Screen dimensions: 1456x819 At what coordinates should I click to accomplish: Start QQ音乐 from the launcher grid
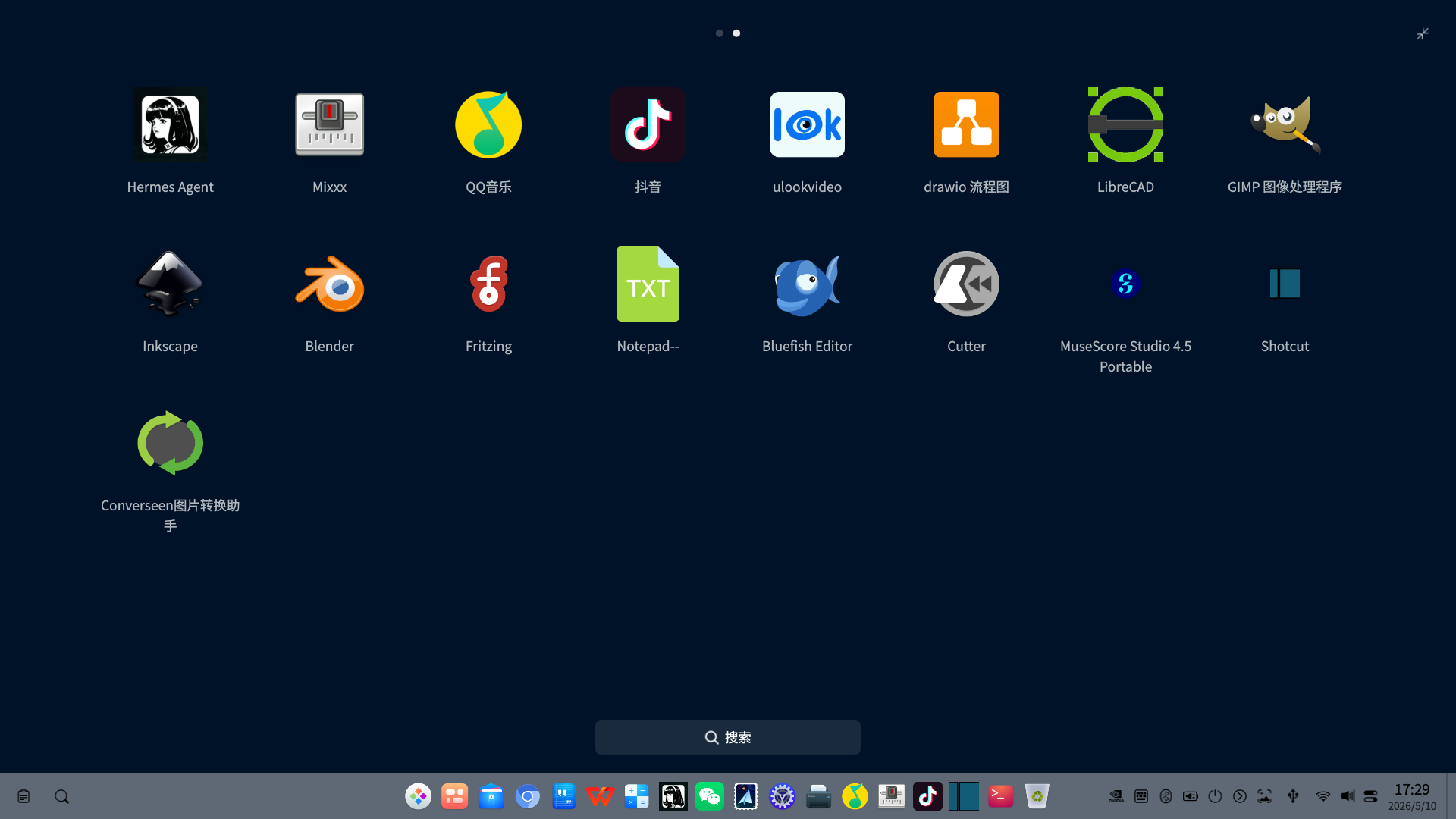(488, 124)
